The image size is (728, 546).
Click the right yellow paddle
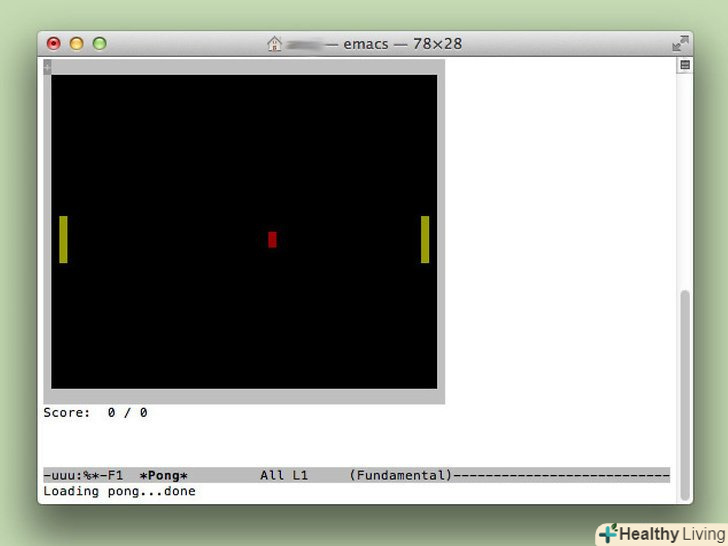425,240
